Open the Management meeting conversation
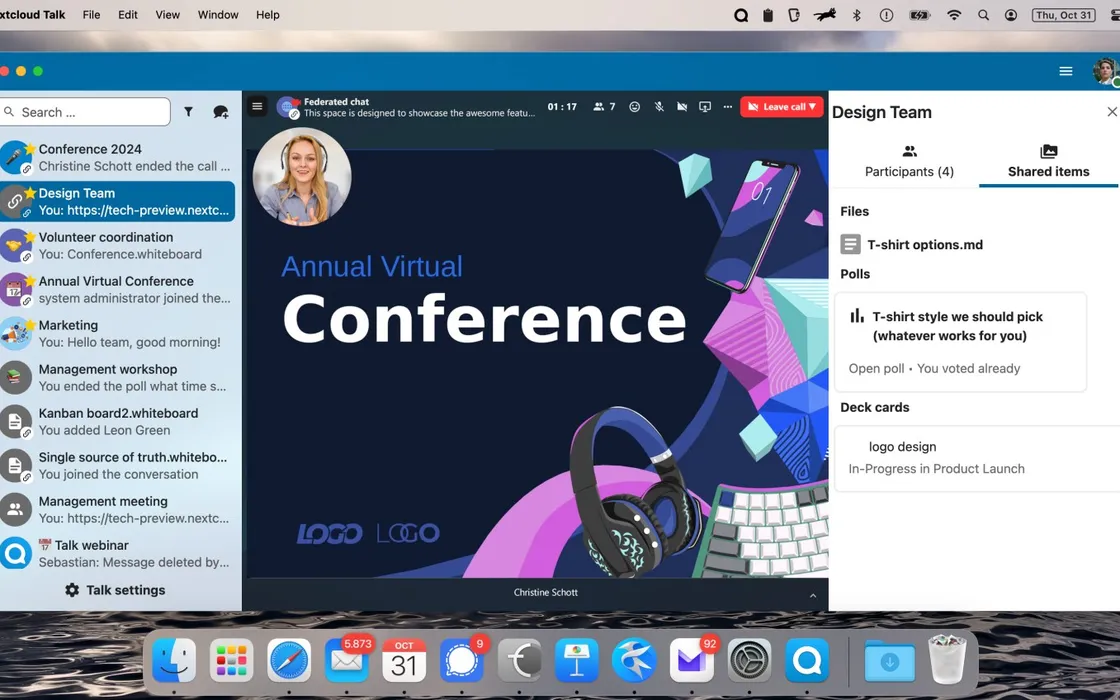Screen dimensions: 1120x700 [x=117, y=509]
